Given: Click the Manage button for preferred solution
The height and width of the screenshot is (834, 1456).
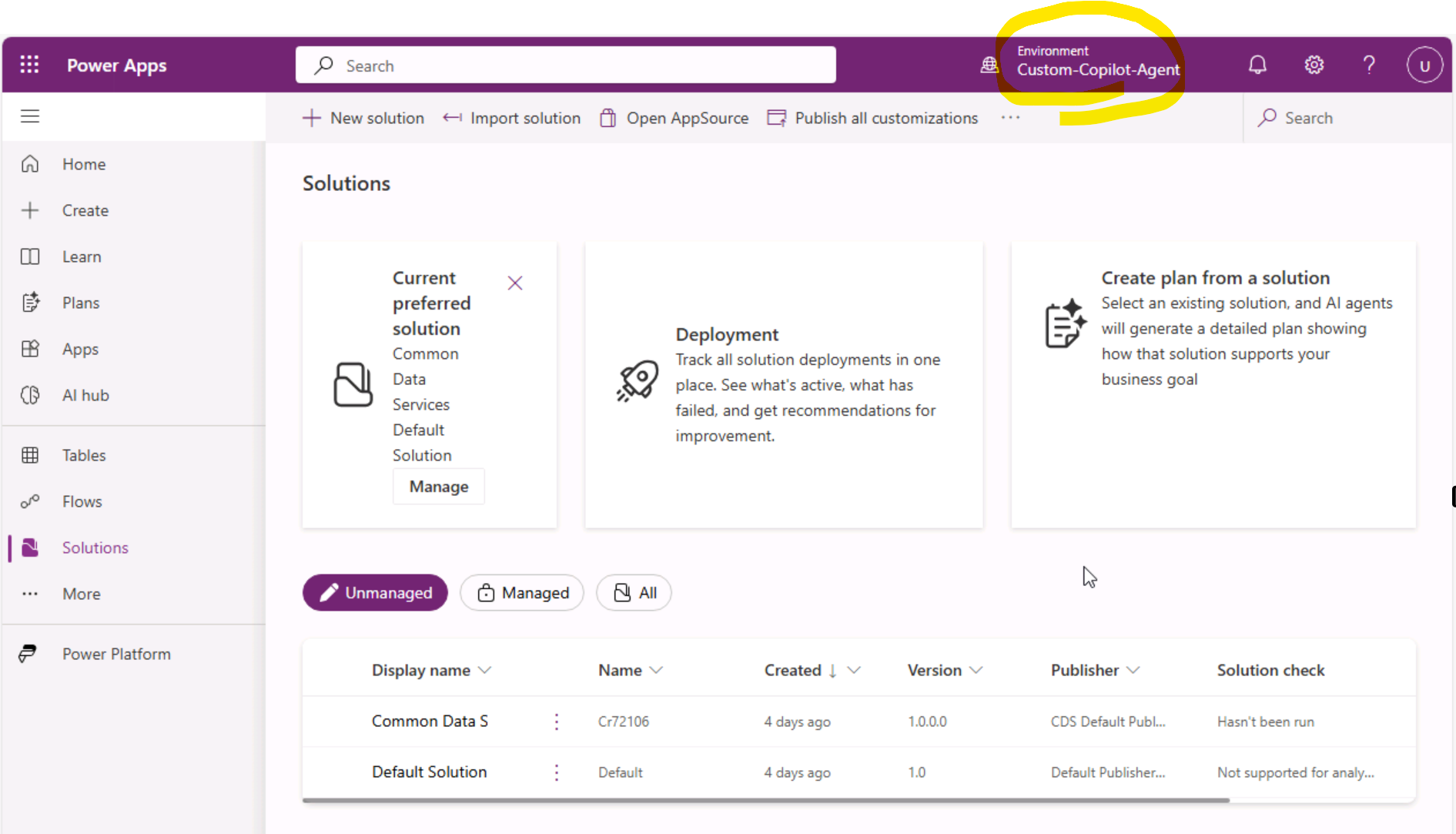Looking at the screenshot, I should 438,487.
